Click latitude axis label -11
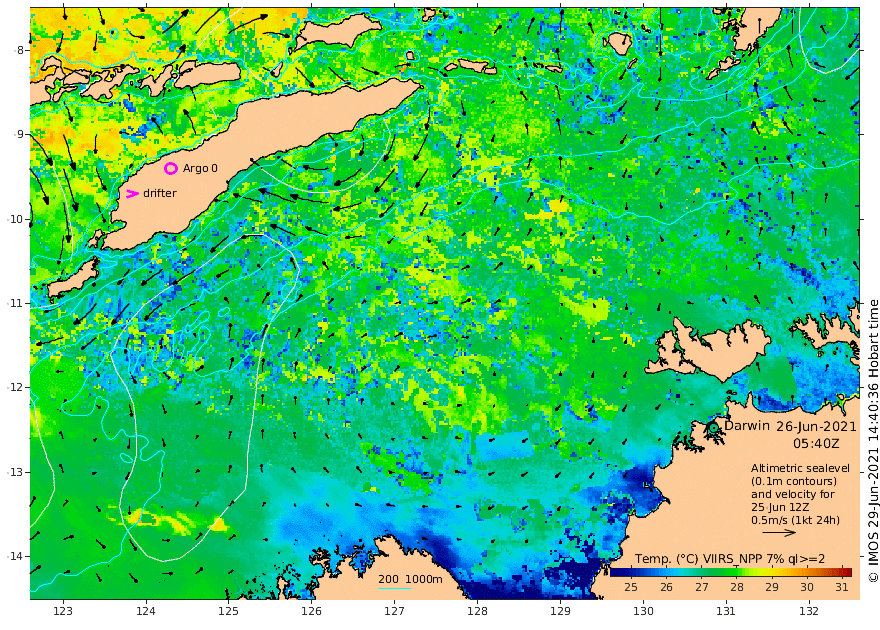Image resolution: width=880 pixels, height=630 pixels. (x=16, y=303)
